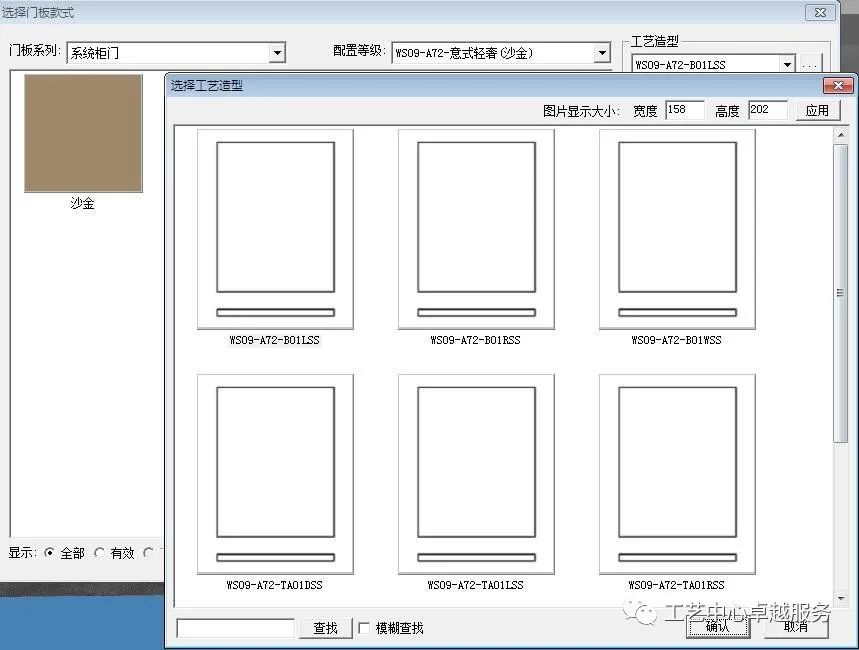Image resolution: width=859 pixels, height=650 pixels.
Task: Click the 应用 apply button
Action: tap(819, 110)
